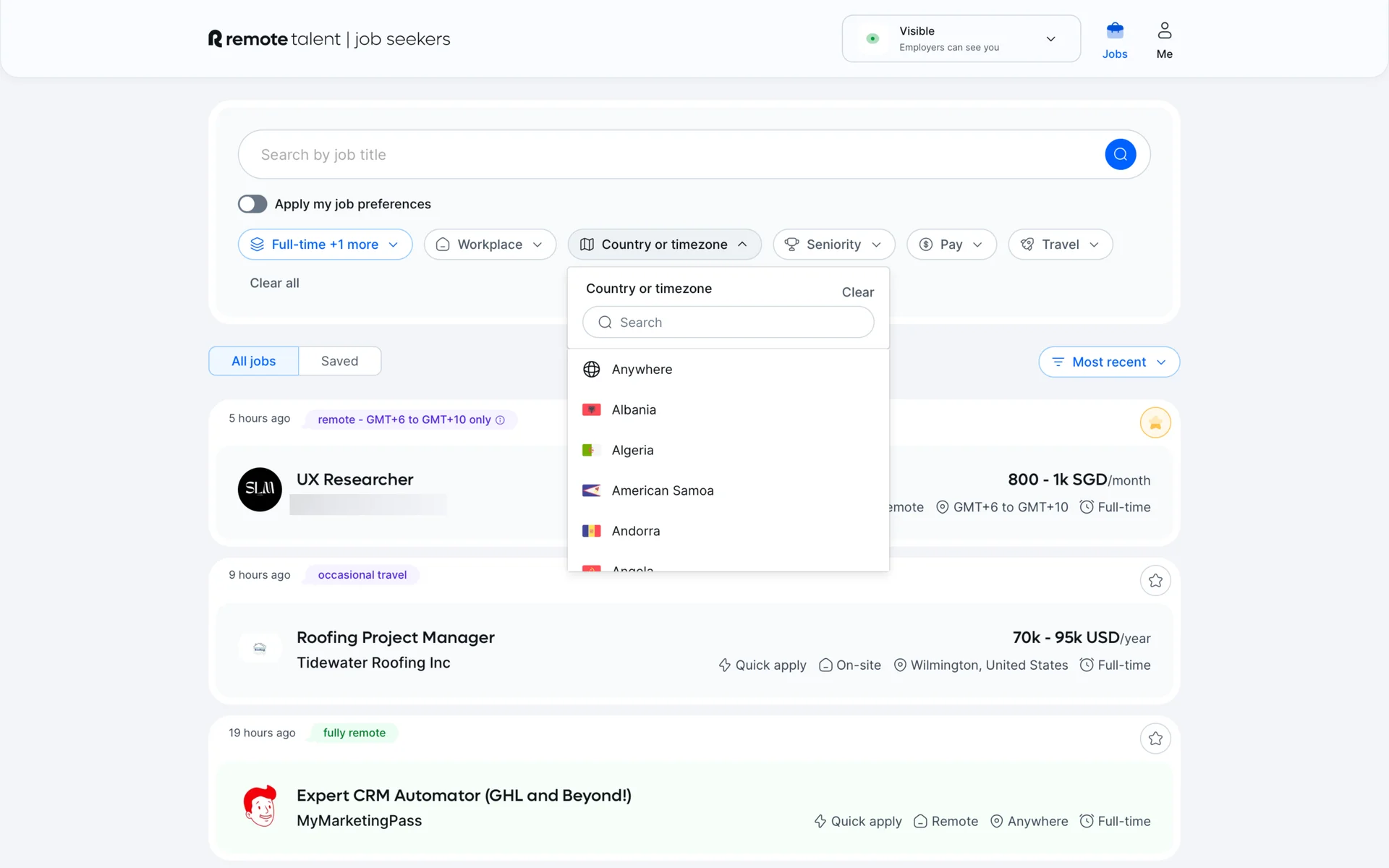Image resolution: width=1389 pixels, height=868 pixels.
Task: Select Anywhere globe option in list
Action: pyautogui.click(x=641, y=370)
